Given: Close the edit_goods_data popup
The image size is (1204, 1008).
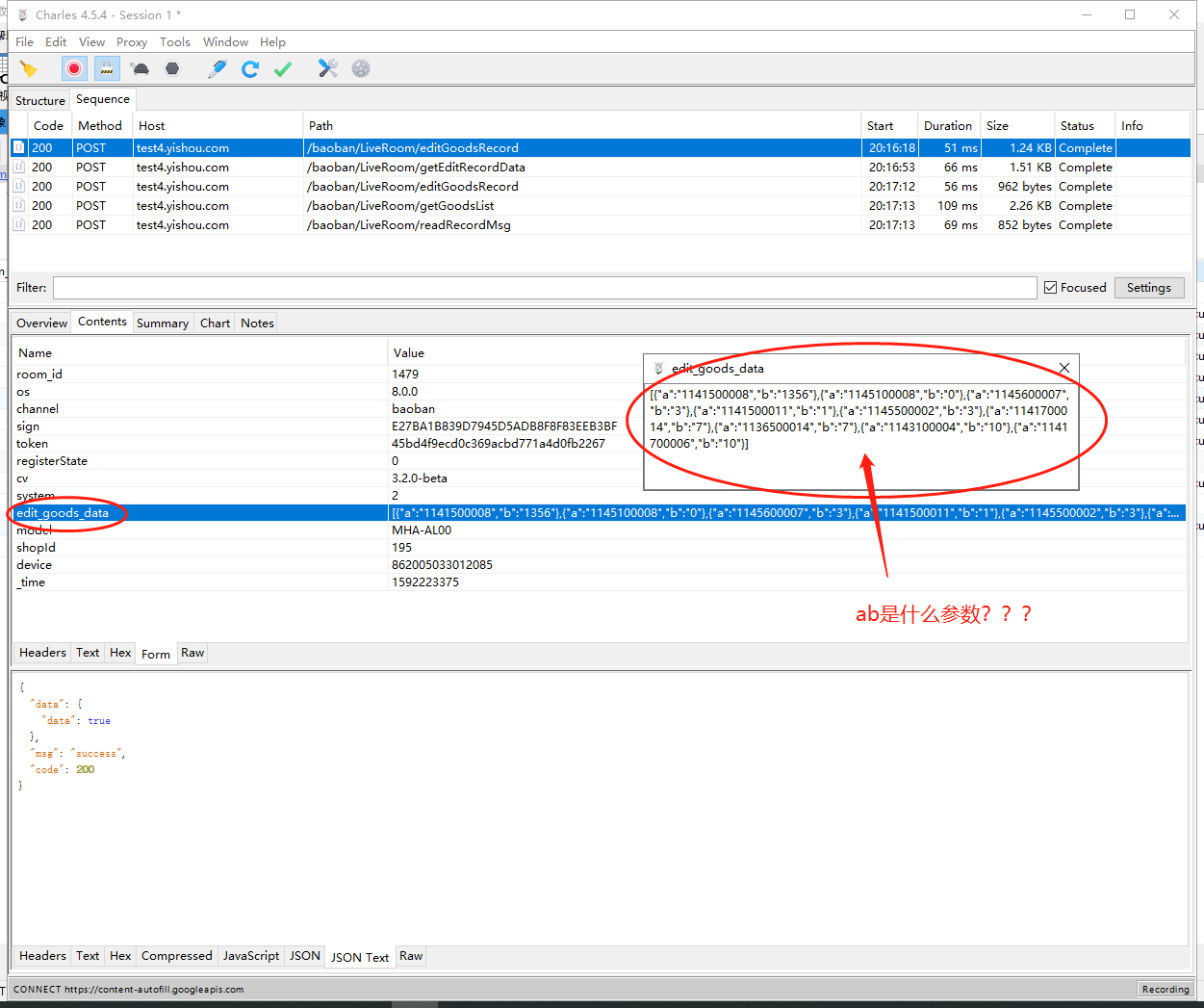Looking at the screenshot, I should coord(1064,368).
